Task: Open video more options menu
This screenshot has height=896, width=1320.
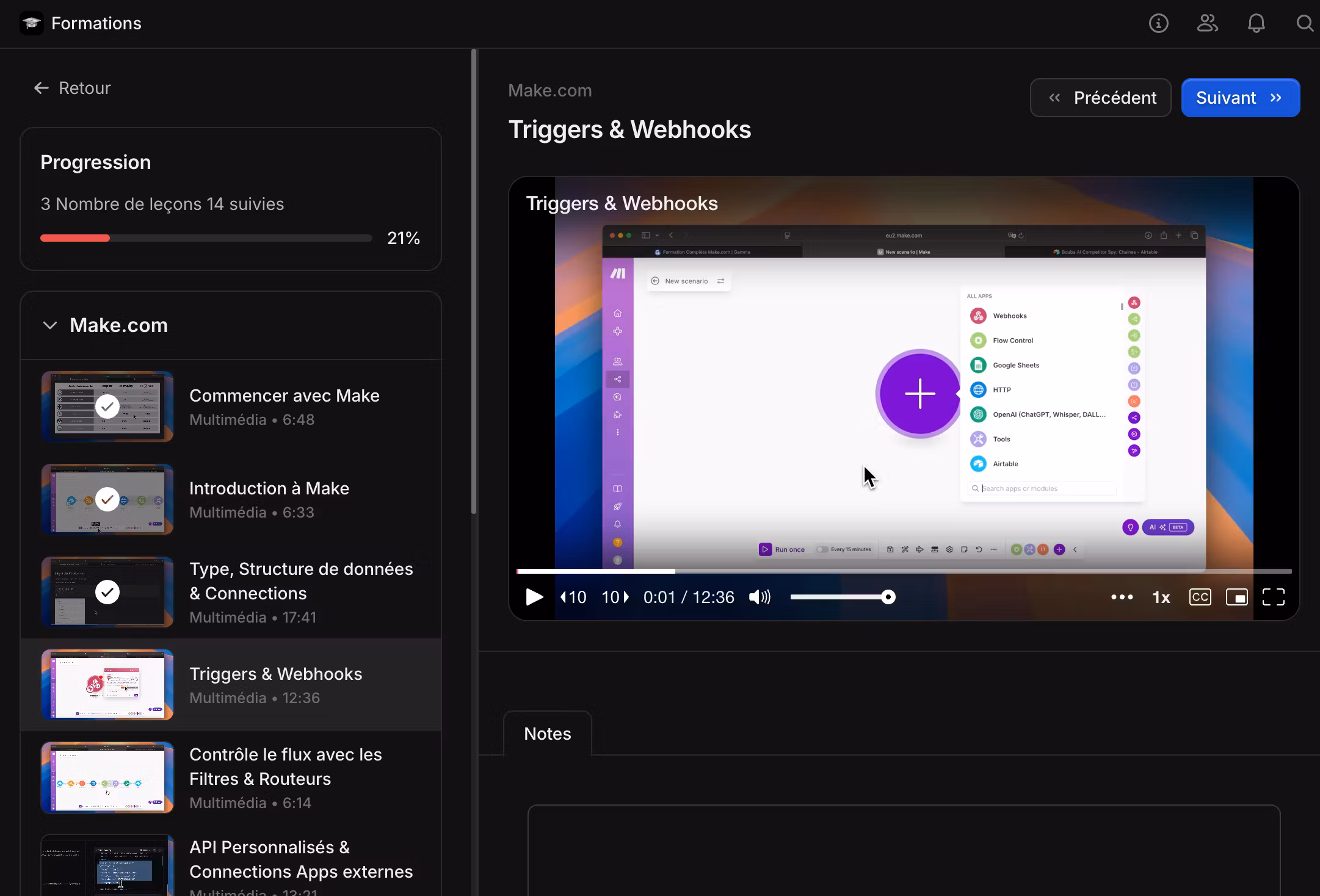Action: click(x=1122, y=597)
